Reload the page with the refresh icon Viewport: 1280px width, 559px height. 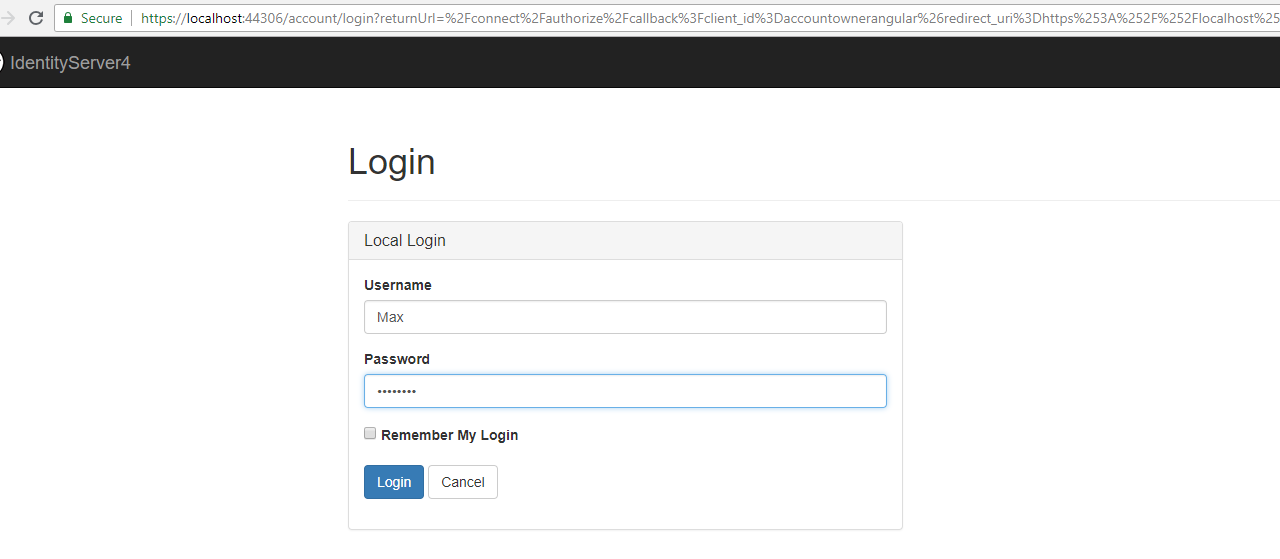click(36, 18)
